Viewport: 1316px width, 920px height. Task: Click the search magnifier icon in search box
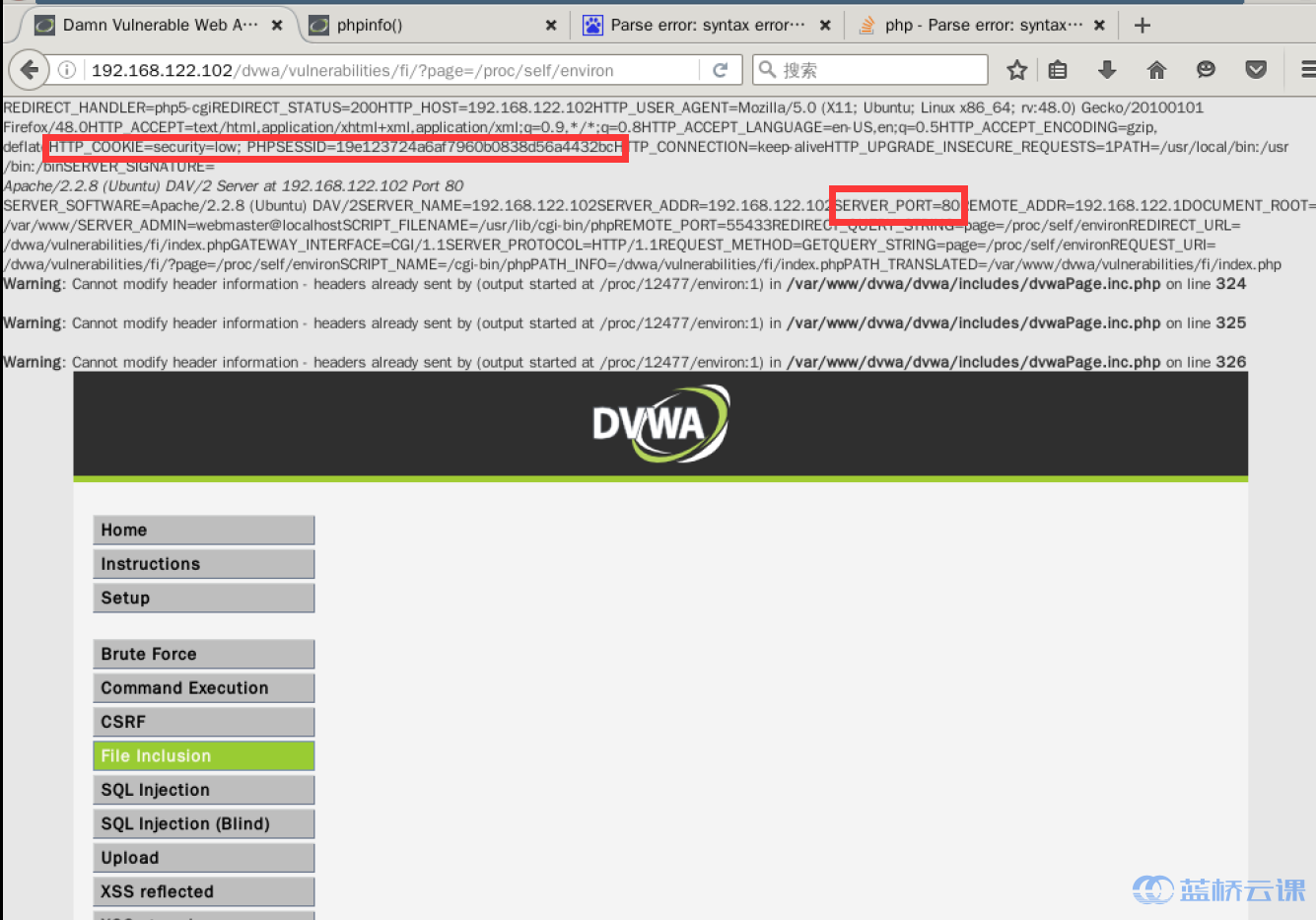tap(767, 70)
